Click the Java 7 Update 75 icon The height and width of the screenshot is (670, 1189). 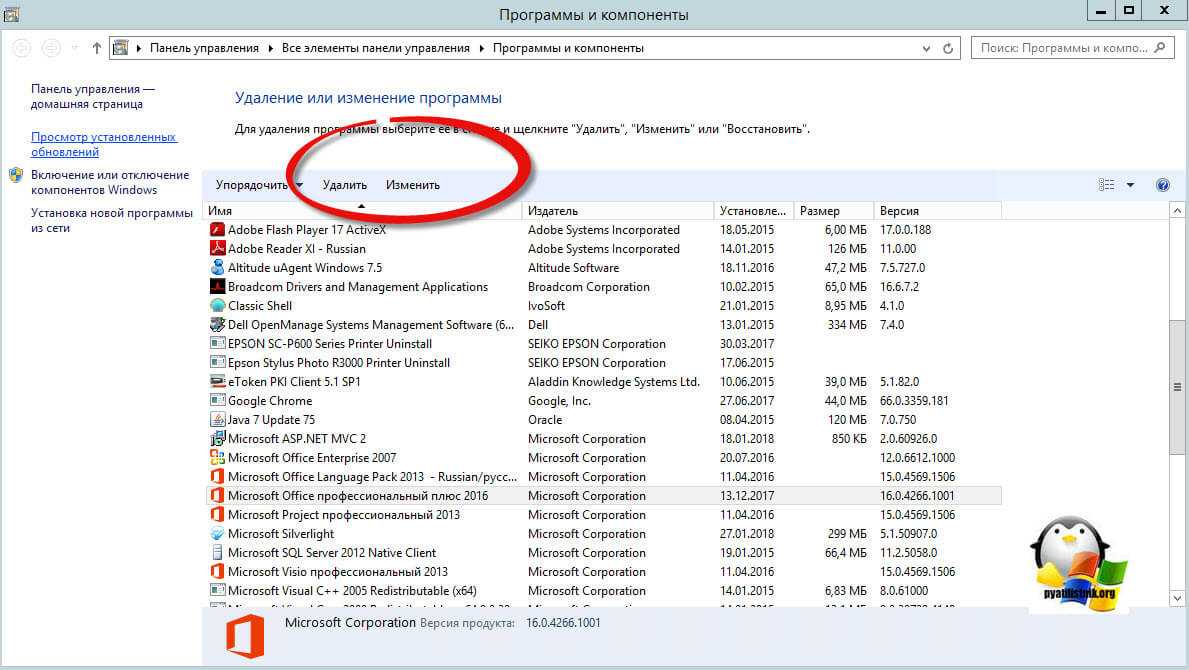[217, 420]
